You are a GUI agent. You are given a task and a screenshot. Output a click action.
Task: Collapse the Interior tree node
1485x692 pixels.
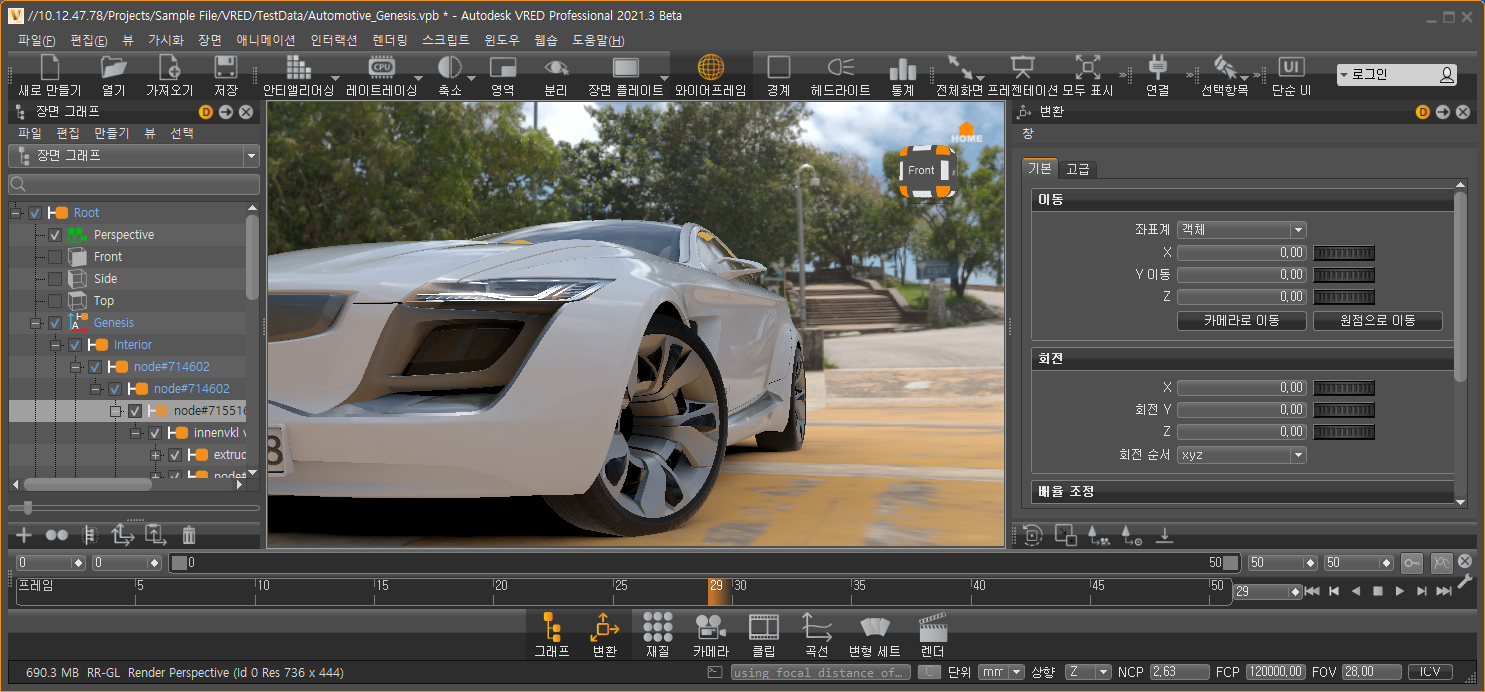click(56, 345)
